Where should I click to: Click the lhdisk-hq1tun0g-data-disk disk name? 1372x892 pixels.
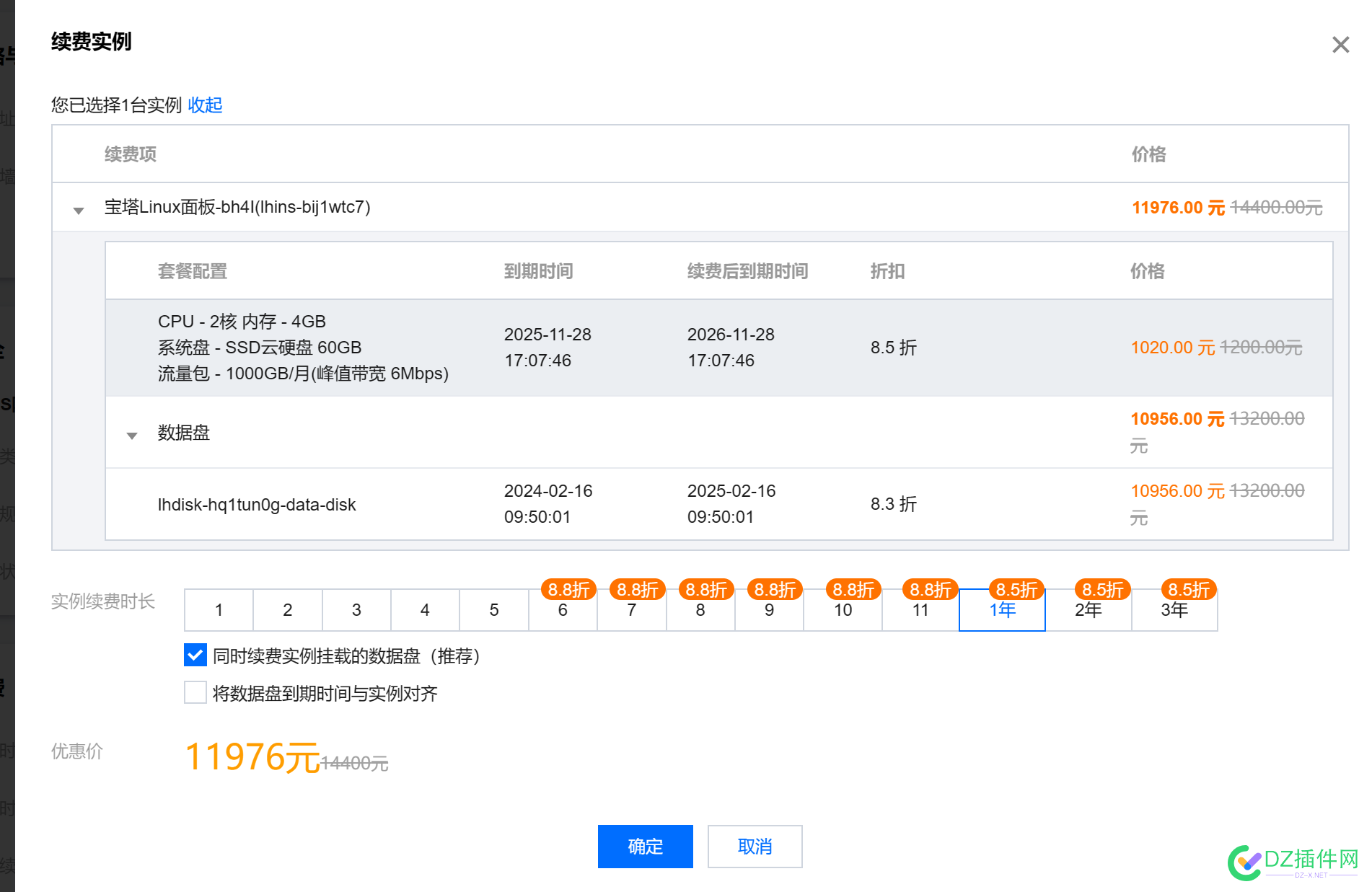pyautogui.click(x=257, y=505)
